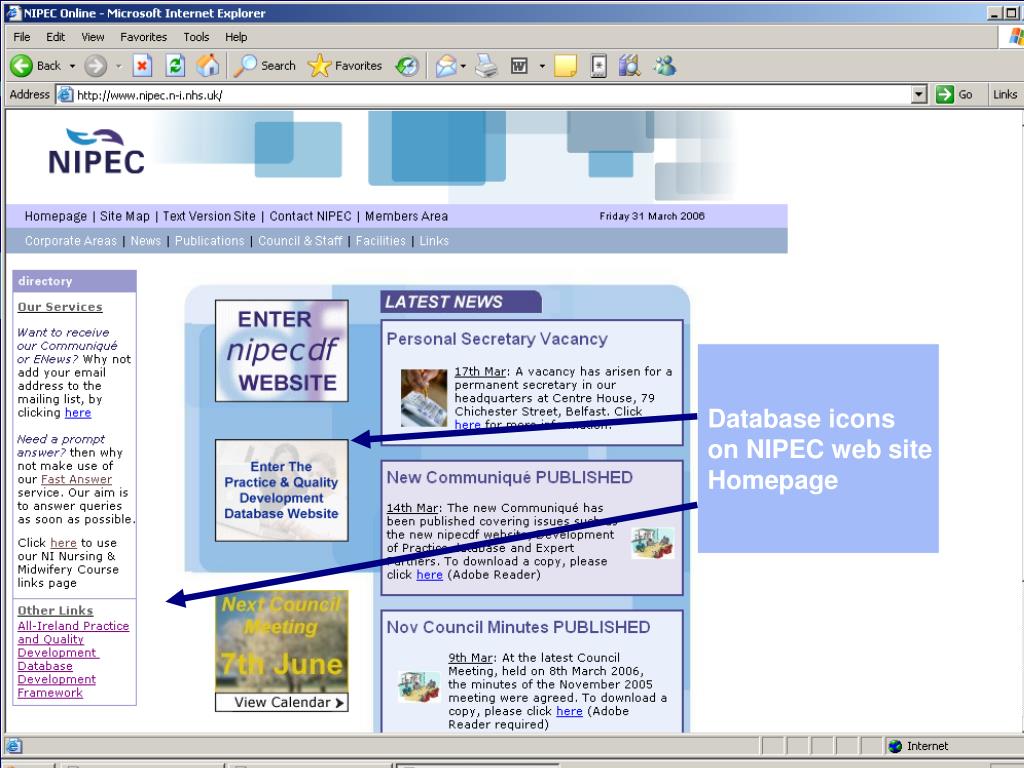Screen dimensions: 1024x768
Task: Refresh the page with green arrows icon
Action: click(x=175, y=65)
